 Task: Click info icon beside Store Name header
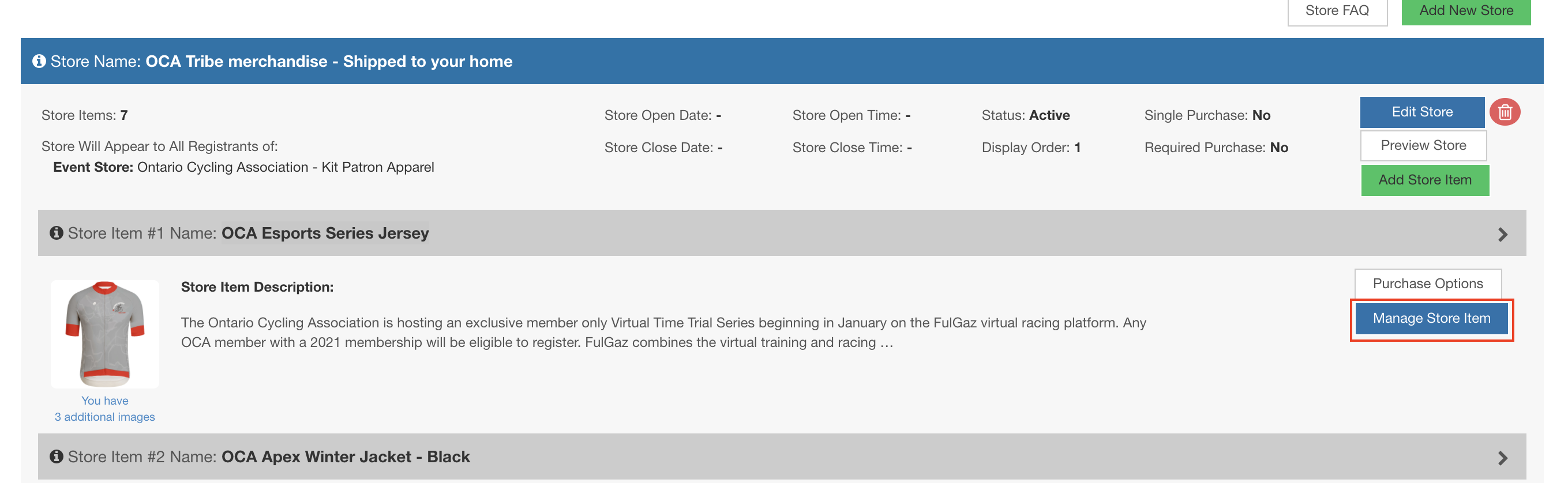tap(39, 62)
